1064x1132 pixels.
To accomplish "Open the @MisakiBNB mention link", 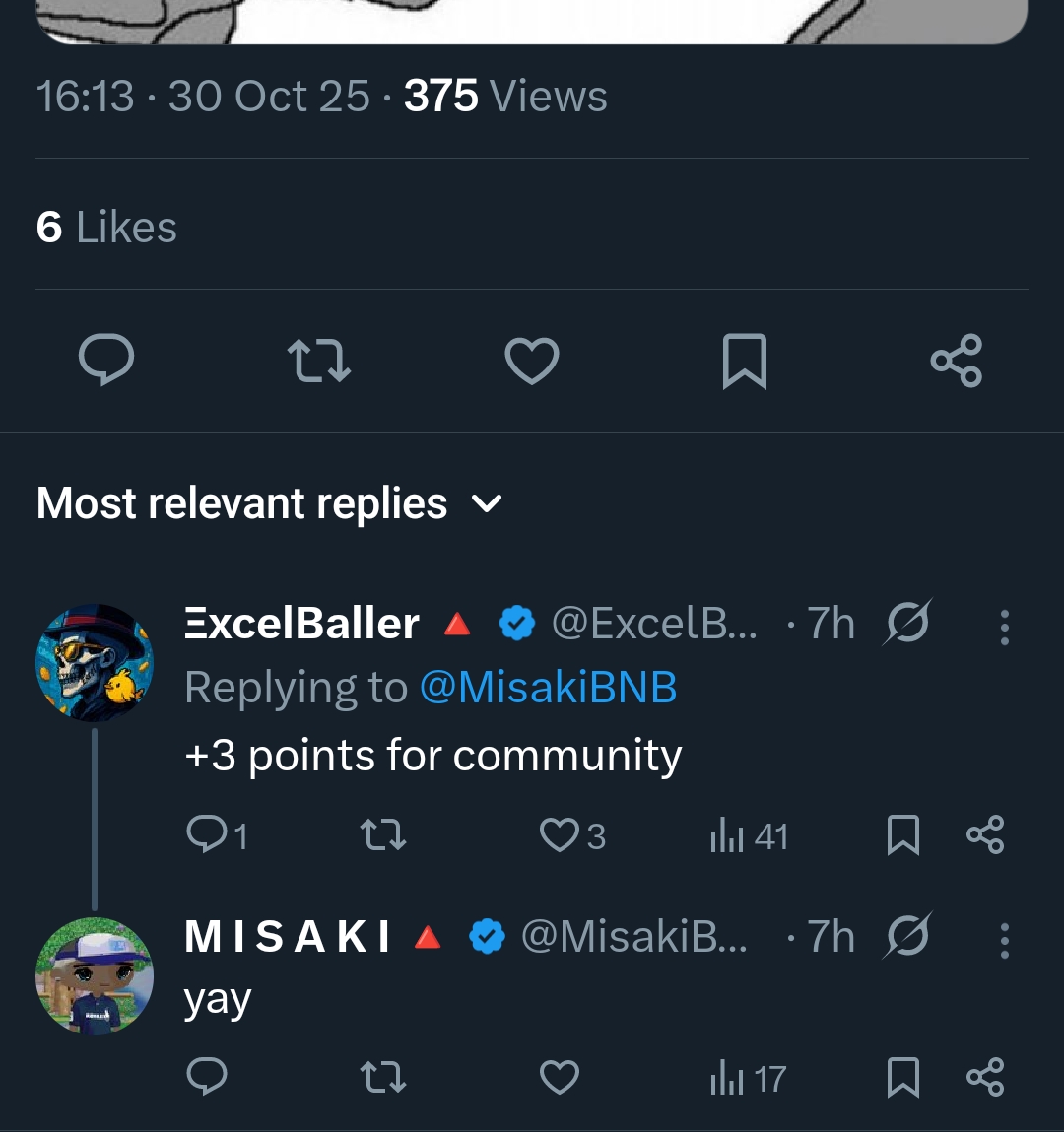I will pyautogui.click(x=548, y=688).
